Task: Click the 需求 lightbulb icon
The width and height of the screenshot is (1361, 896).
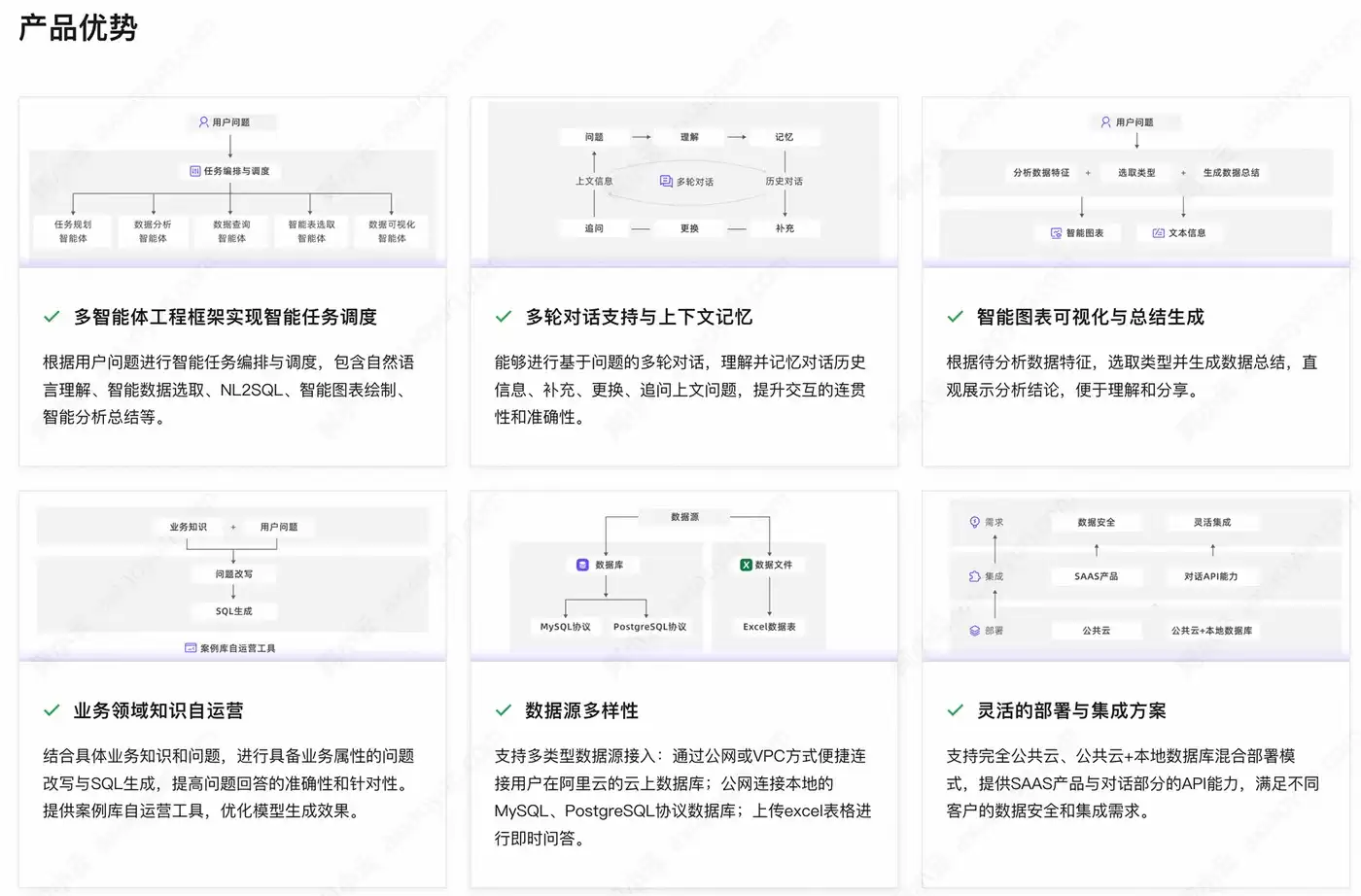Action: [975, 522]
